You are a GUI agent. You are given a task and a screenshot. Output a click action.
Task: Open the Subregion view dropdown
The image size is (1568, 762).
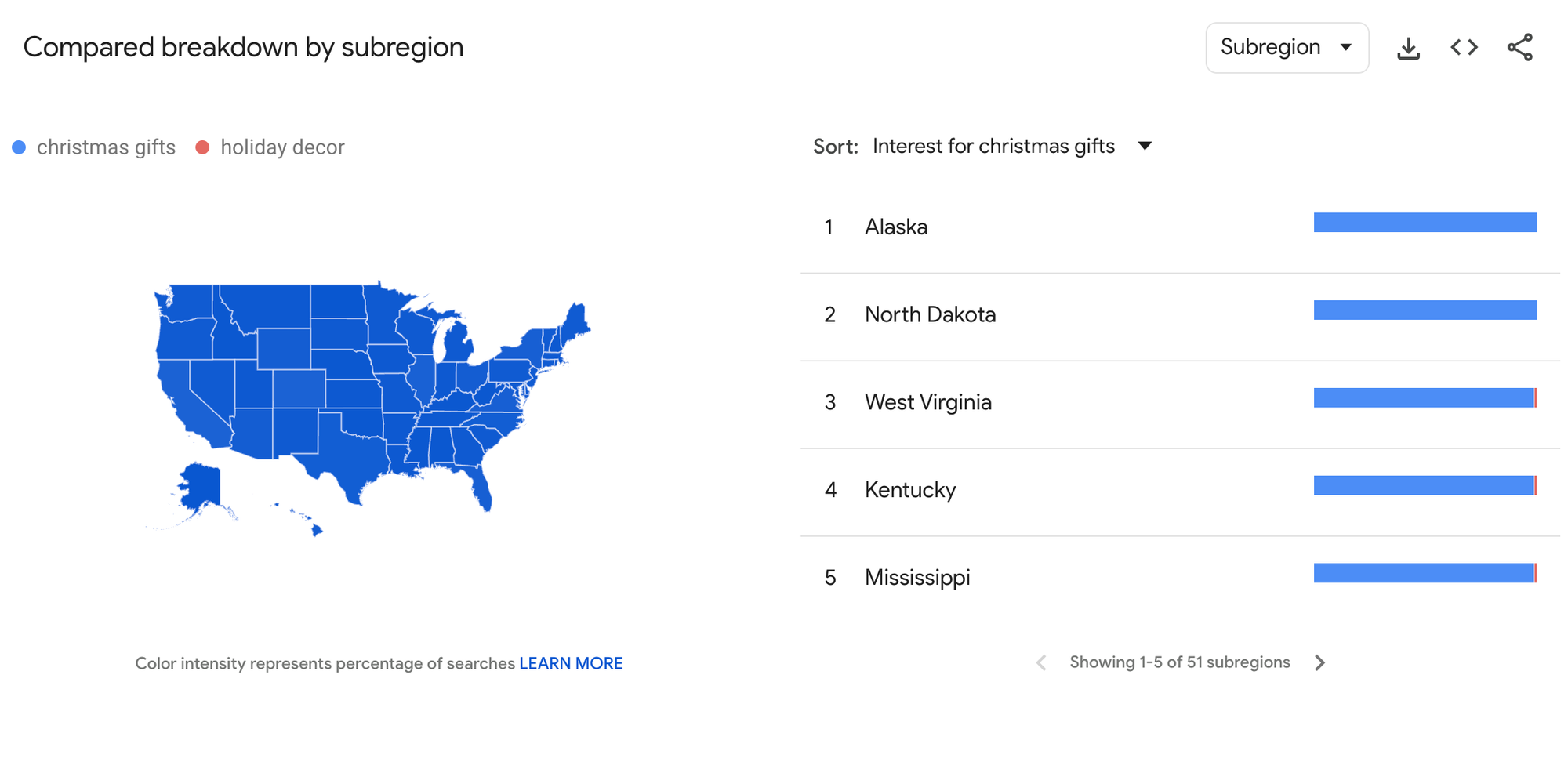click(1287, 47)
